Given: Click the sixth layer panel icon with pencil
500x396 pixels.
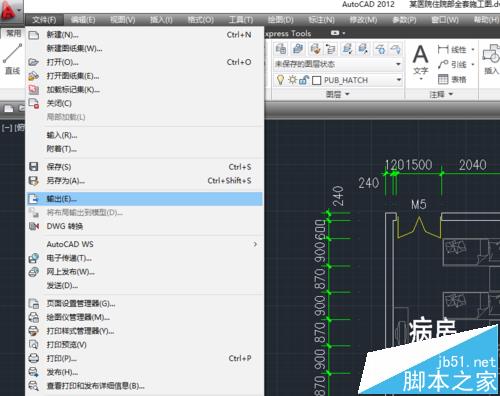Looking at the screenshot, I should [363, 49].
